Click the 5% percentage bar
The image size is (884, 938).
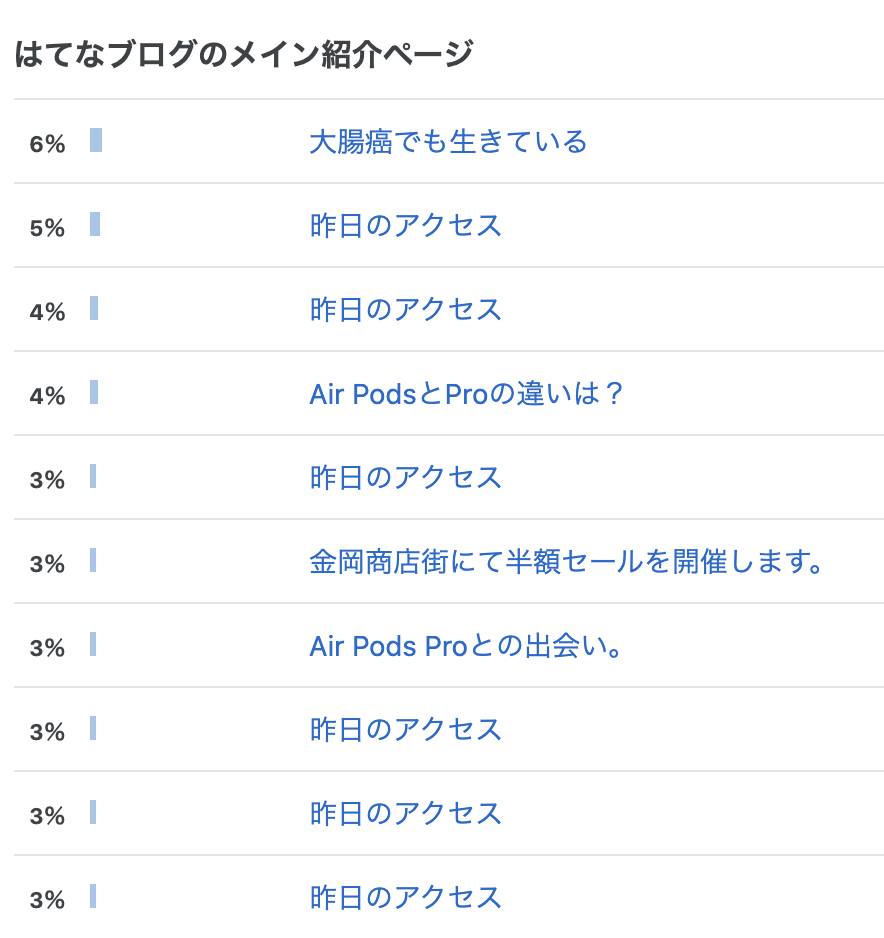tap(95, 224)
